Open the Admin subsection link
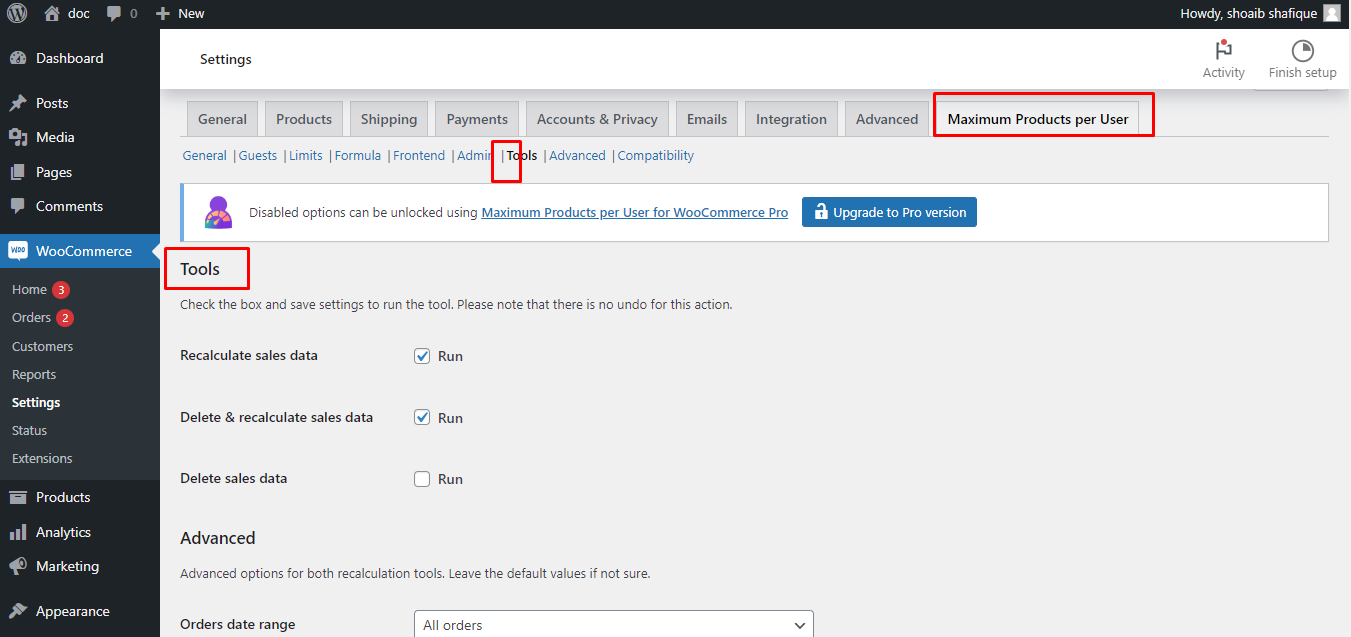 [476, 156]
